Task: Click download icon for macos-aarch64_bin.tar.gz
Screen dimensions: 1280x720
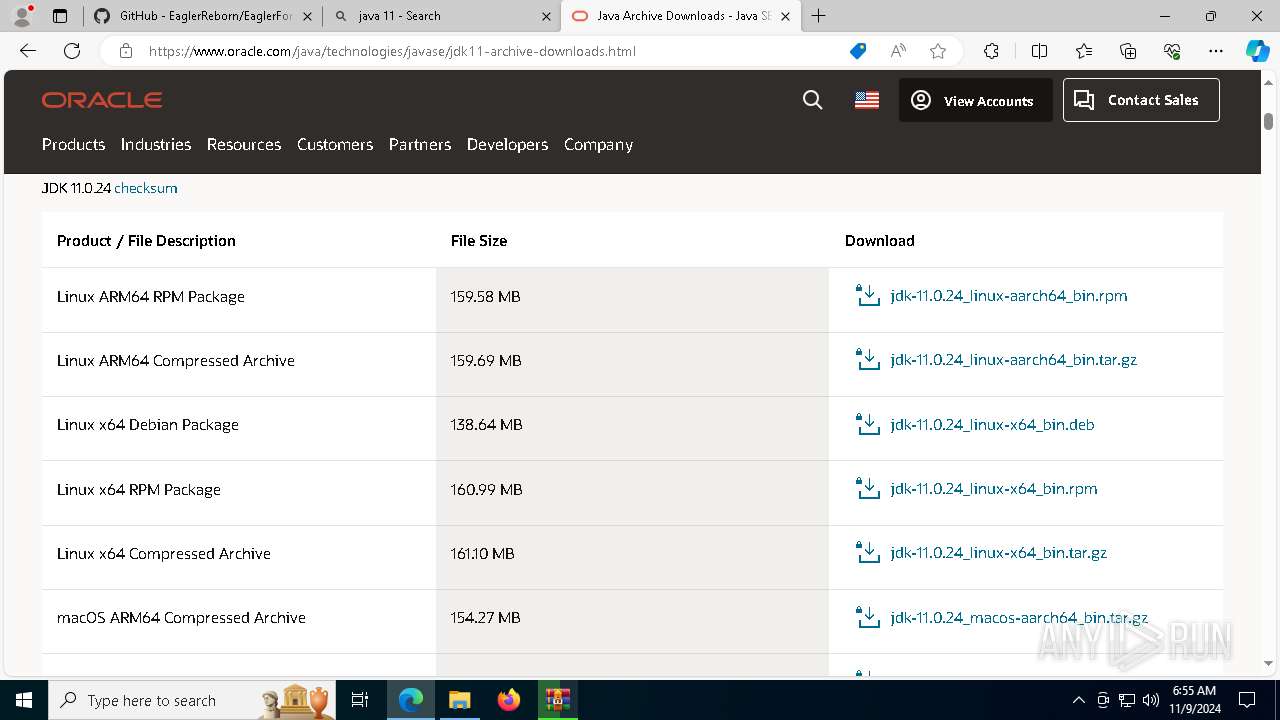Action: 867,618
